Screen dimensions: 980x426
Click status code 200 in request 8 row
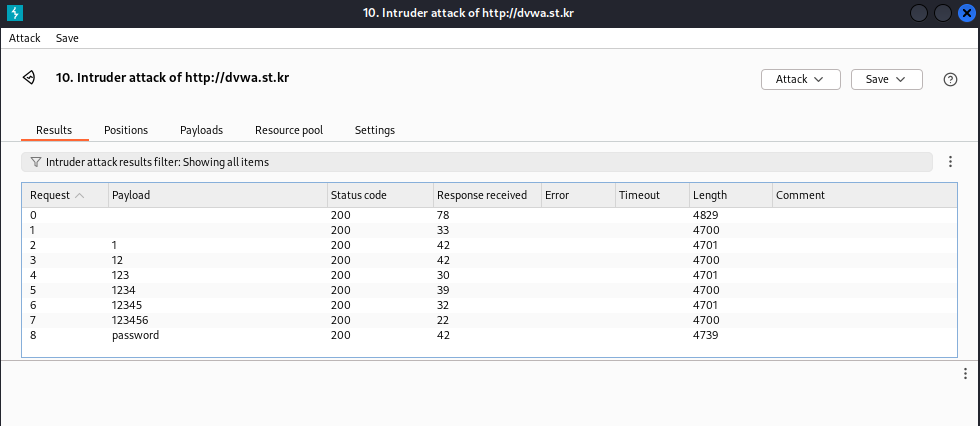tap(341, 335)
